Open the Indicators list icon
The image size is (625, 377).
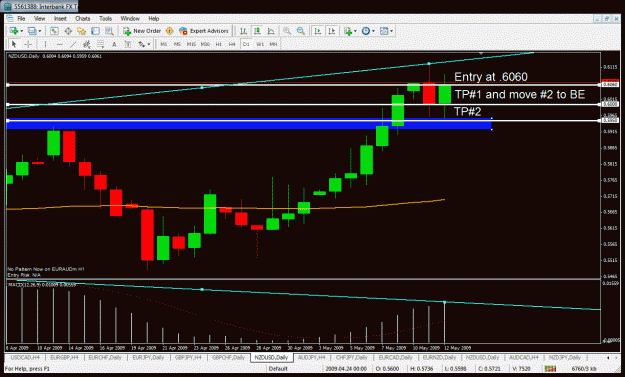coord(348,31)
